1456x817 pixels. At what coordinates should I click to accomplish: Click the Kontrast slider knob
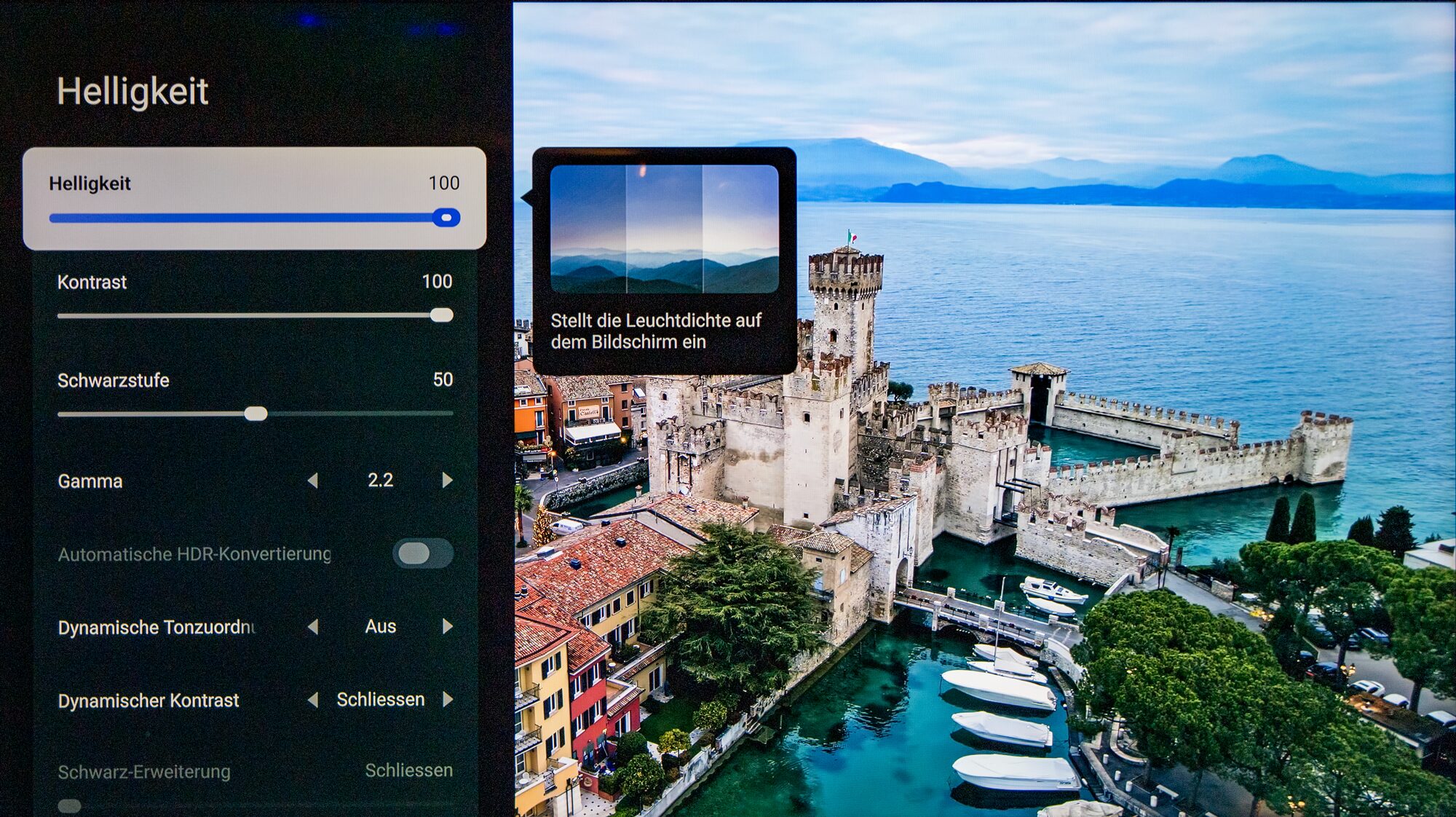coord(441,315)
